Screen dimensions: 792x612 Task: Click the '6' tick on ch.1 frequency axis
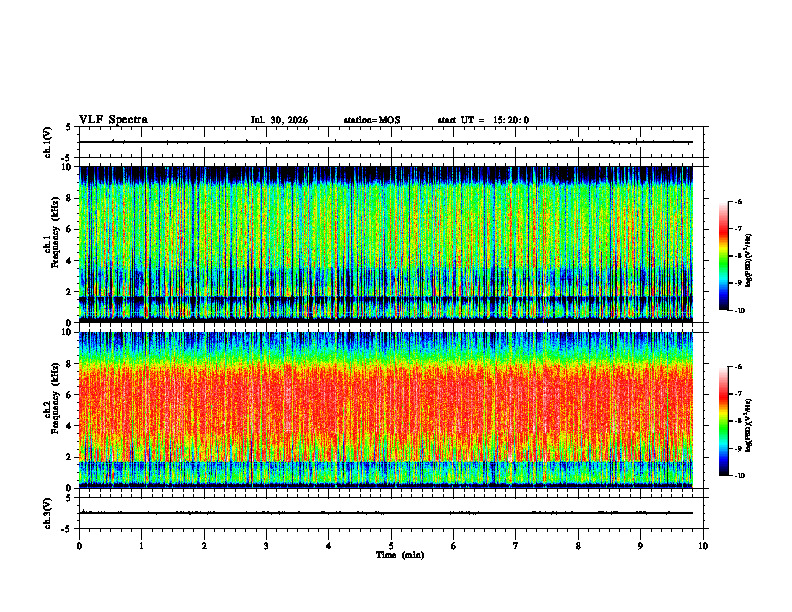[x=70, y=229]
